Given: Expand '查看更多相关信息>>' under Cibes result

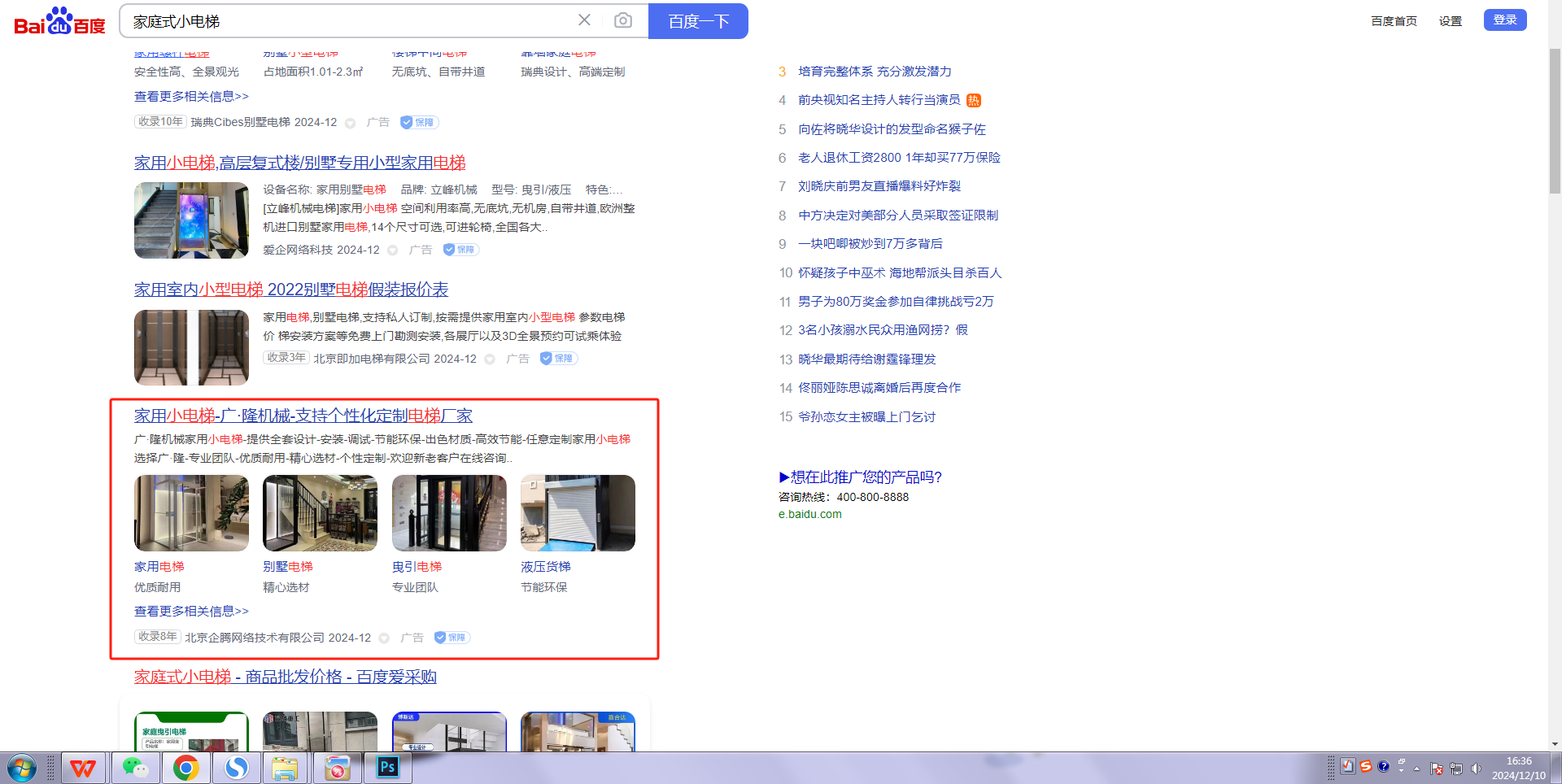Looking at the screenshot, I should [191, 96].
